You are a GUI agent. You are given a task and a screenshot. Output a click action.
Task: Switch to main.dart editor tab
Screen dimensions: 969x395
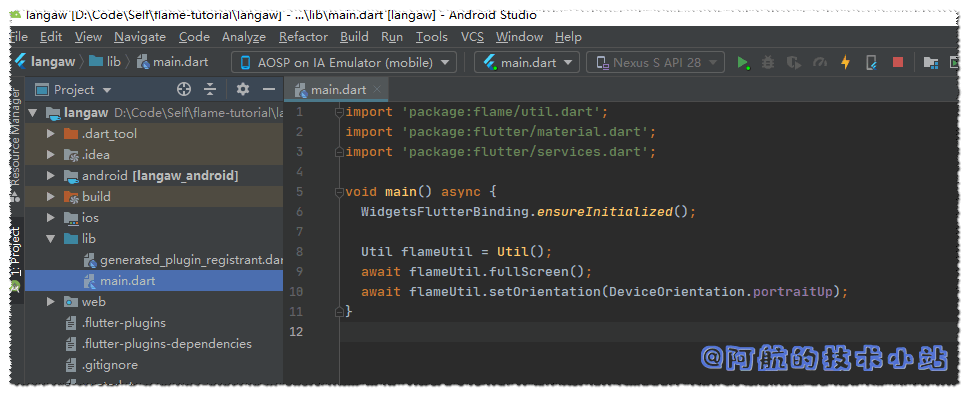click(x=337, y=90)
